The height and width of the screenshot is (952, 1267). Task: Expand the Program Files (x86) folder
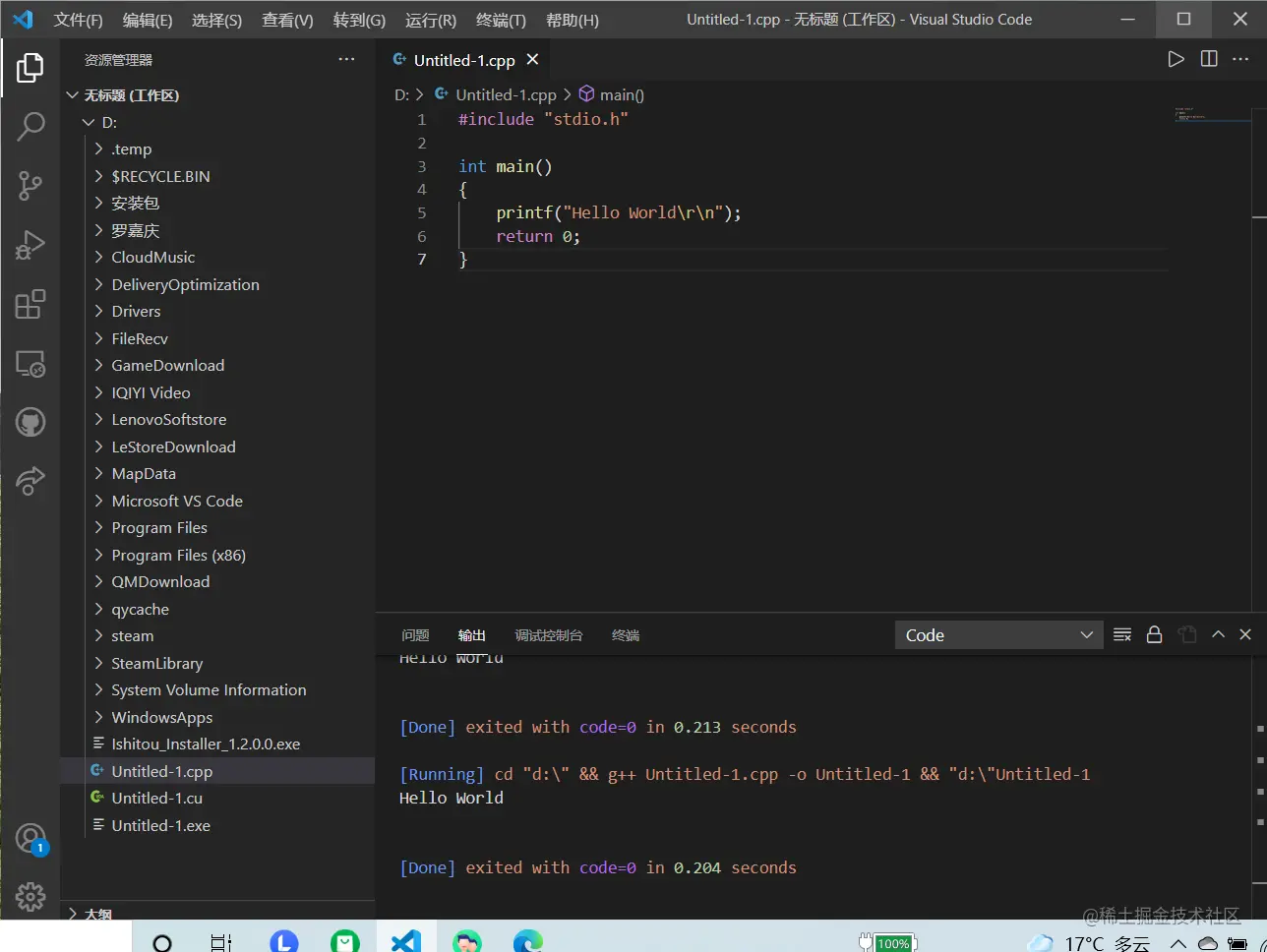[217, 555]
